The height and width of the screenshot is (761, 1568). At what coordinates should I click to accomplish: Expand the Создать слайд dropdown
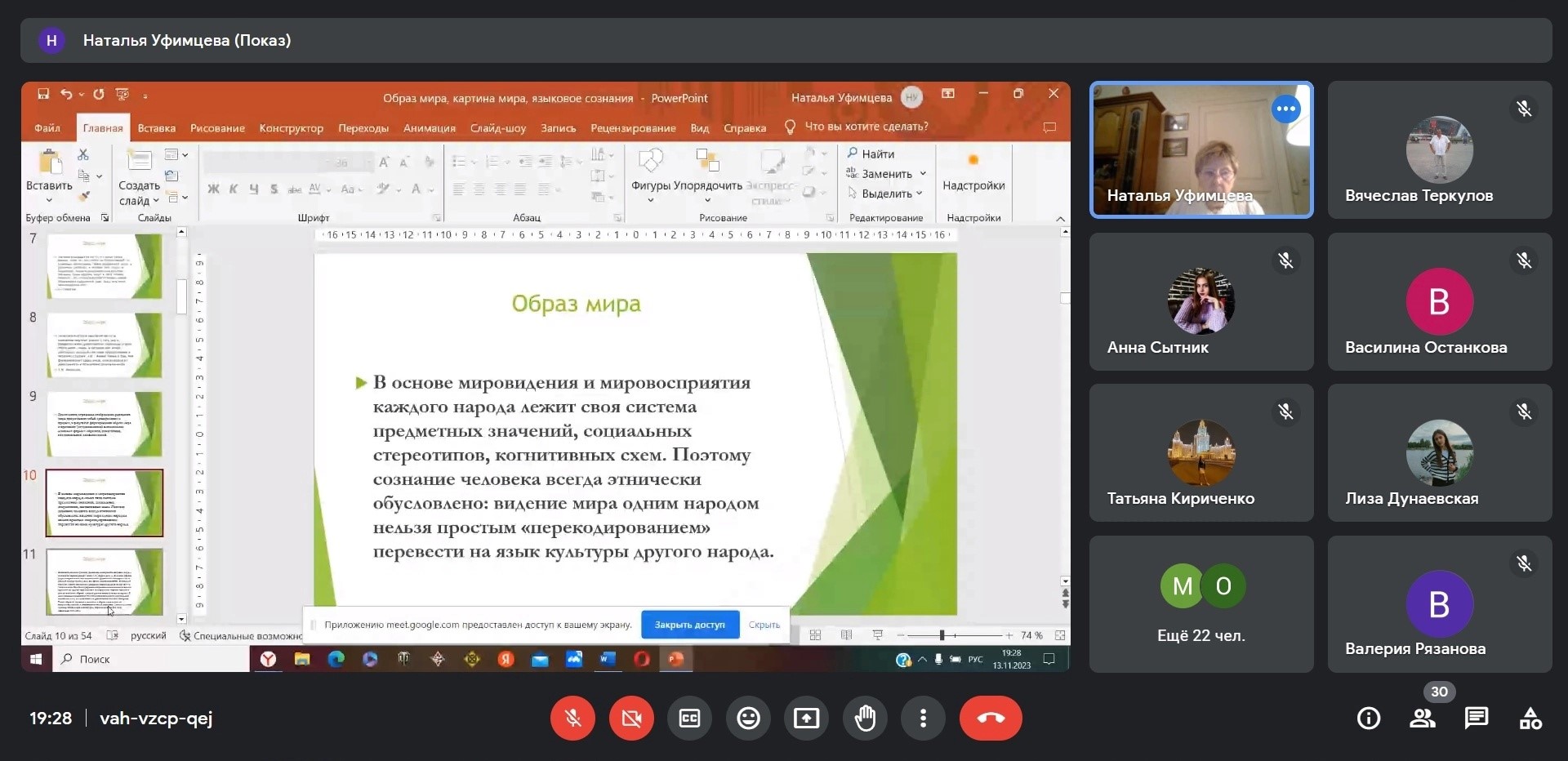pos(156,201)
